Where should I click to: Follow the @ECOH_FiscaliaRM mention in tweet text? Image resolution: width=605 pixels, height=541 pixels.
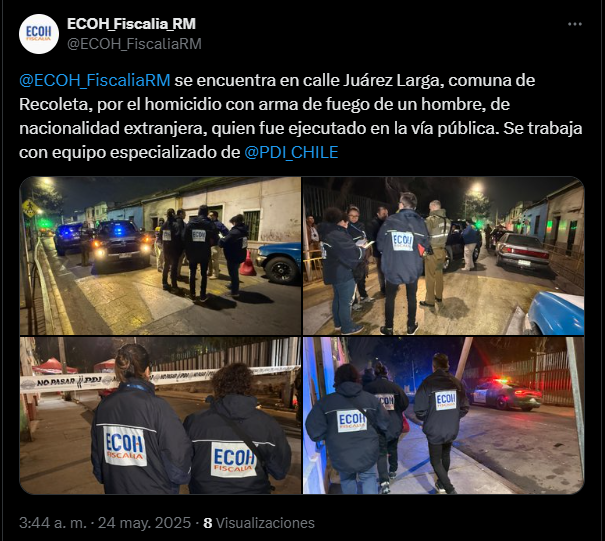[95, 80]
